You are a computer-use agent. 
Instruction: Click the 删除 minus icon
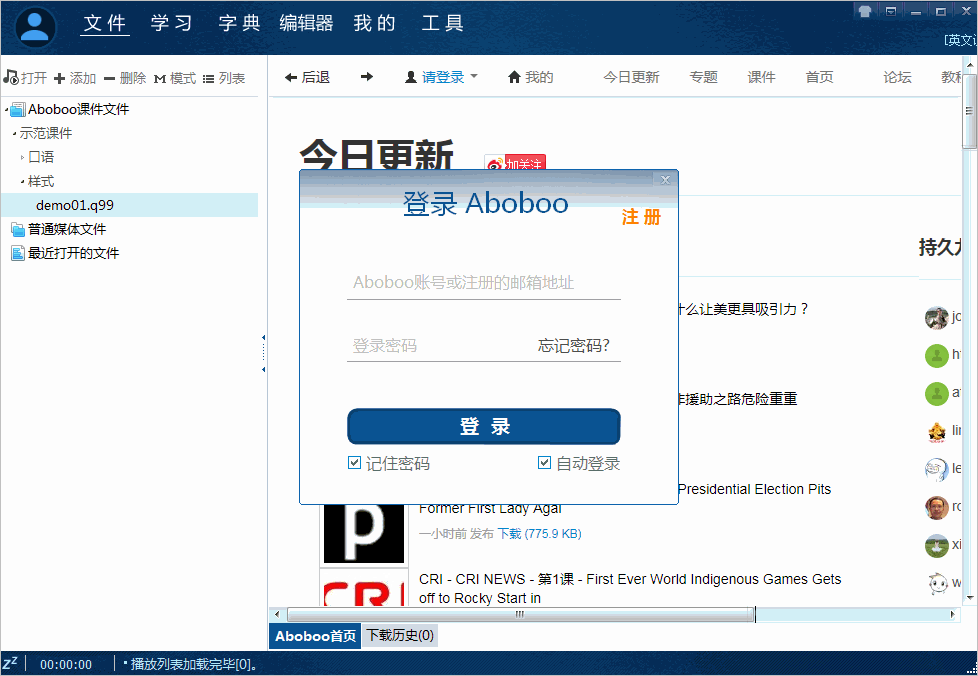pos(109,79)
